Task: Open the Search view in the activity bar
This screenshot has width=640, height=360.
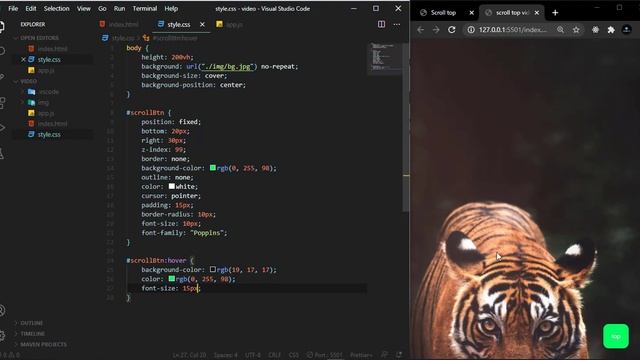Action: coord(2,51)
